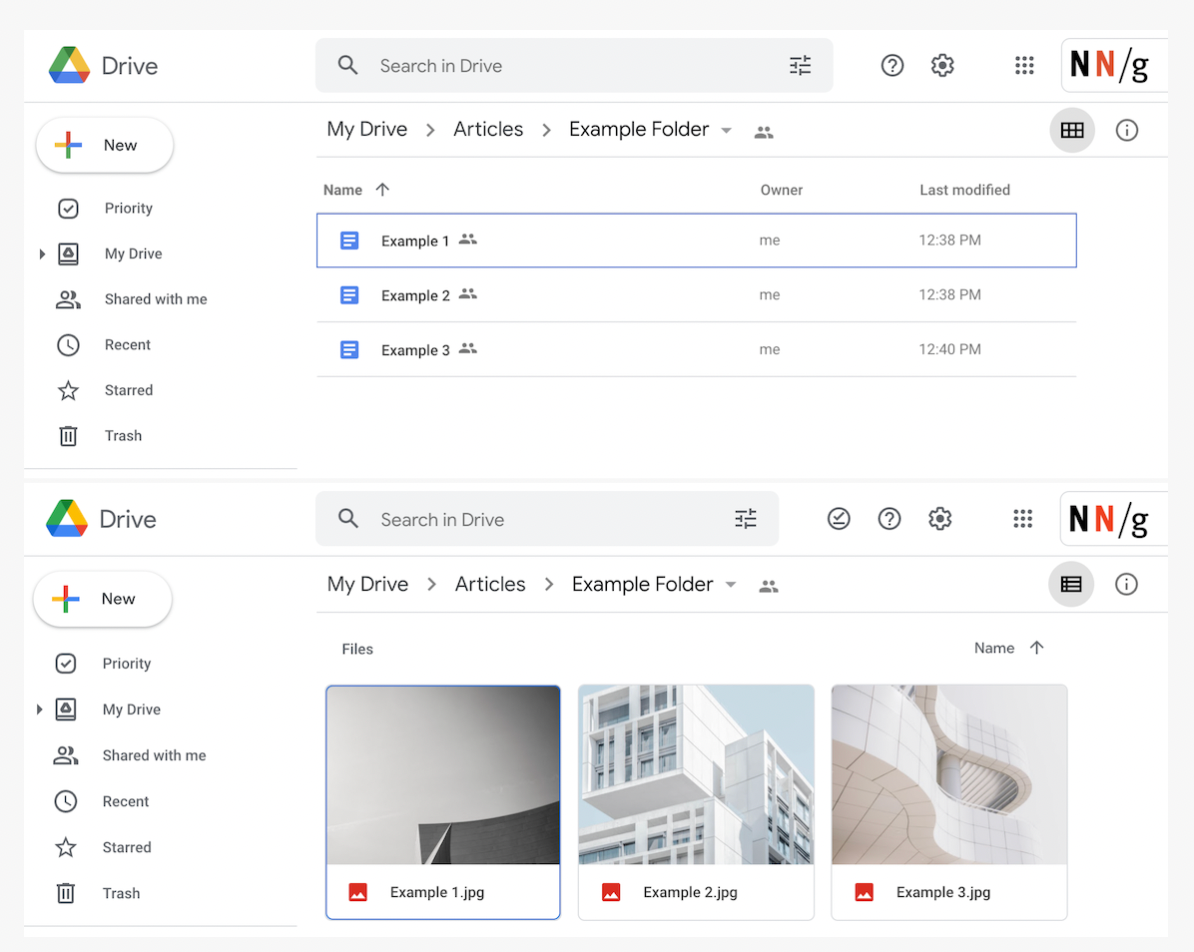Click Google Drive logo in upper window

69,65
